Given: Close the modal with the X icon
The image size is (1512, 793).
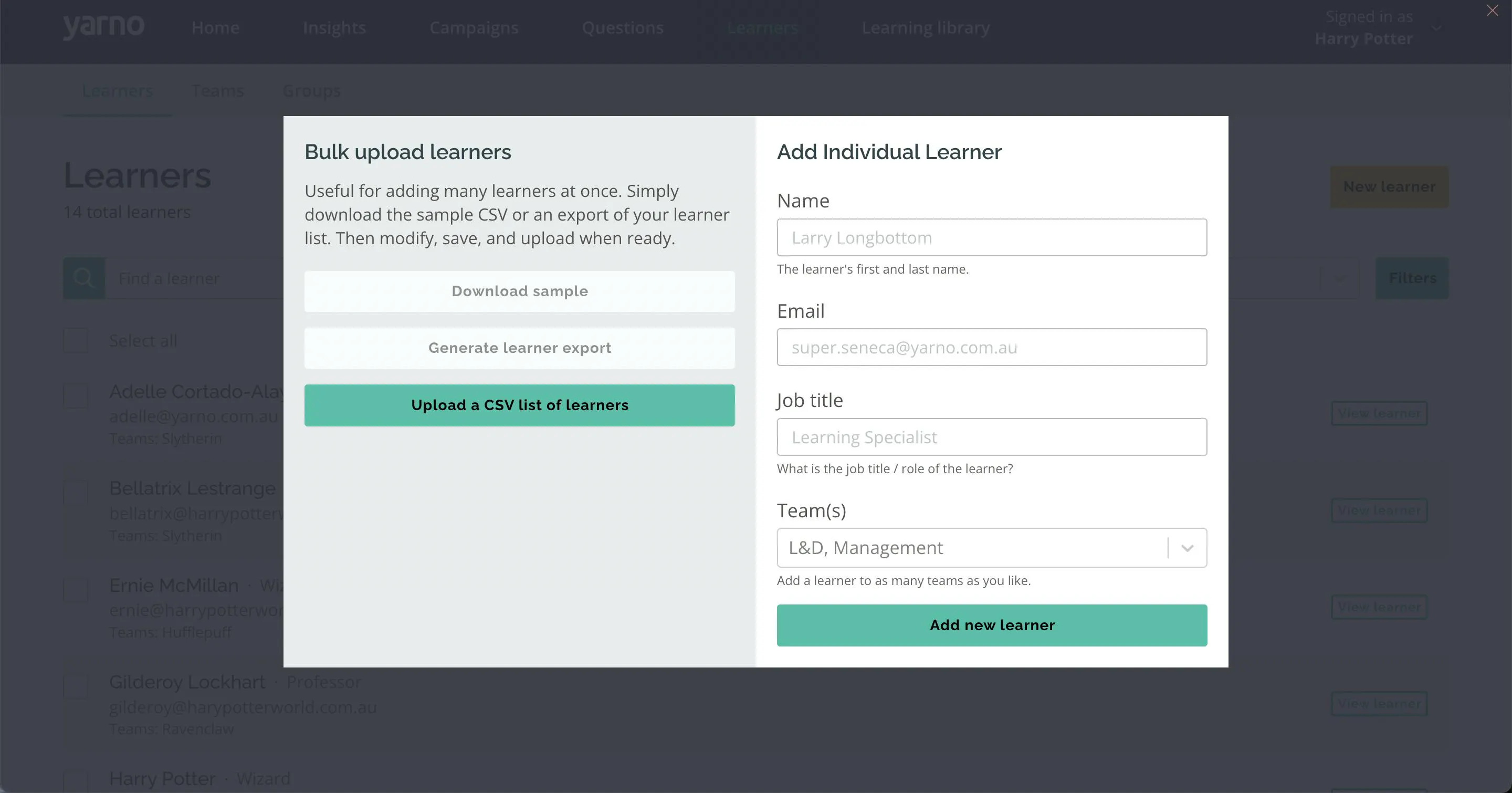Looking at the screenshot, I should point(1492,11).
